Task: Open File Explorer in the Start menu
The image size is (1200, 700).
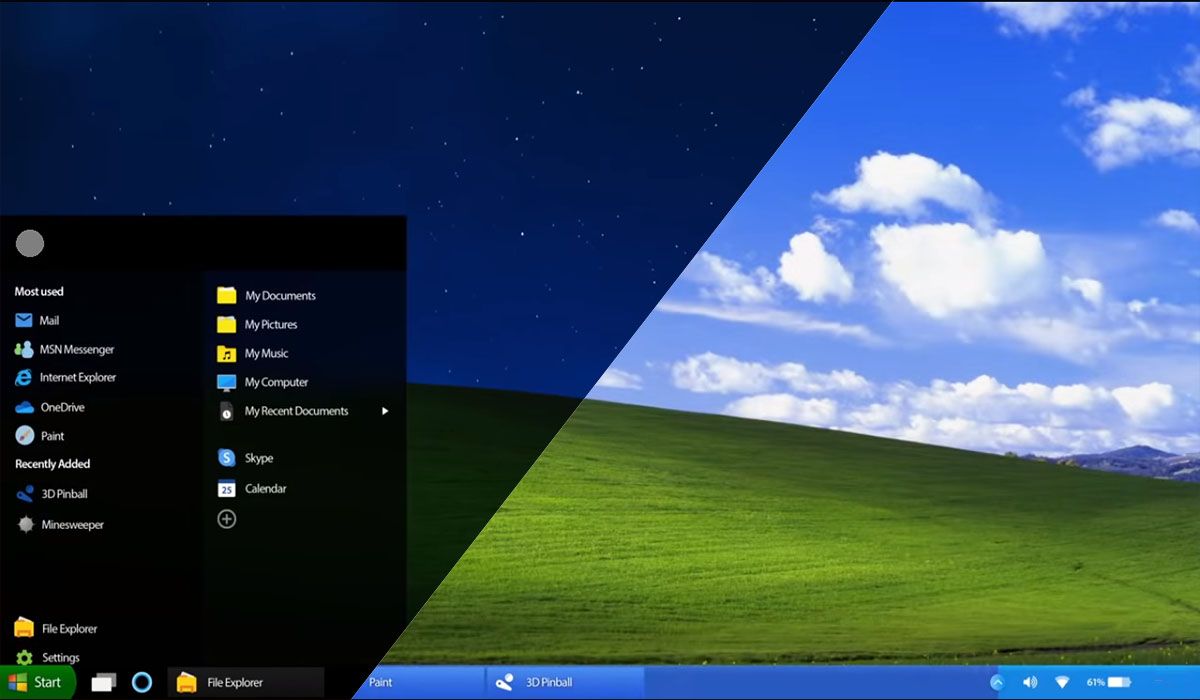Action: click(x=56, y=629)
